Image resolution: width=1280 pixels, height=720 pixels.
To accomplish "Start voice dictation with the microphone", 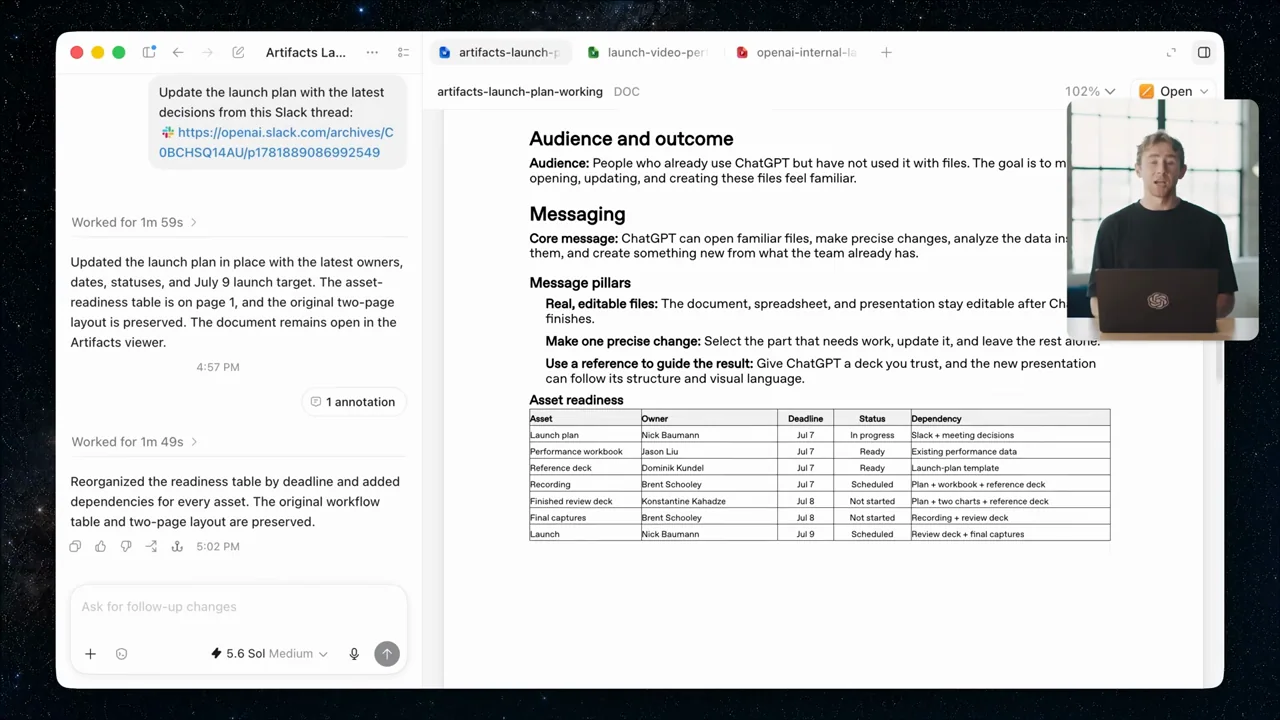I will click(x=354, y=654).
